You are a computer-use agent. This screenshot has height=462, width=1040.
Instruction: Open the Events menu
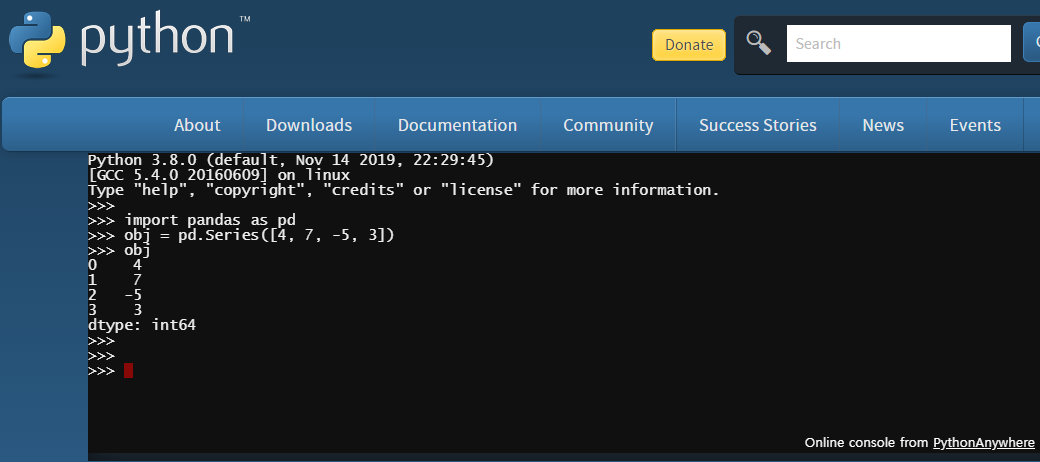pyautogui.click(x=975, y=125)
